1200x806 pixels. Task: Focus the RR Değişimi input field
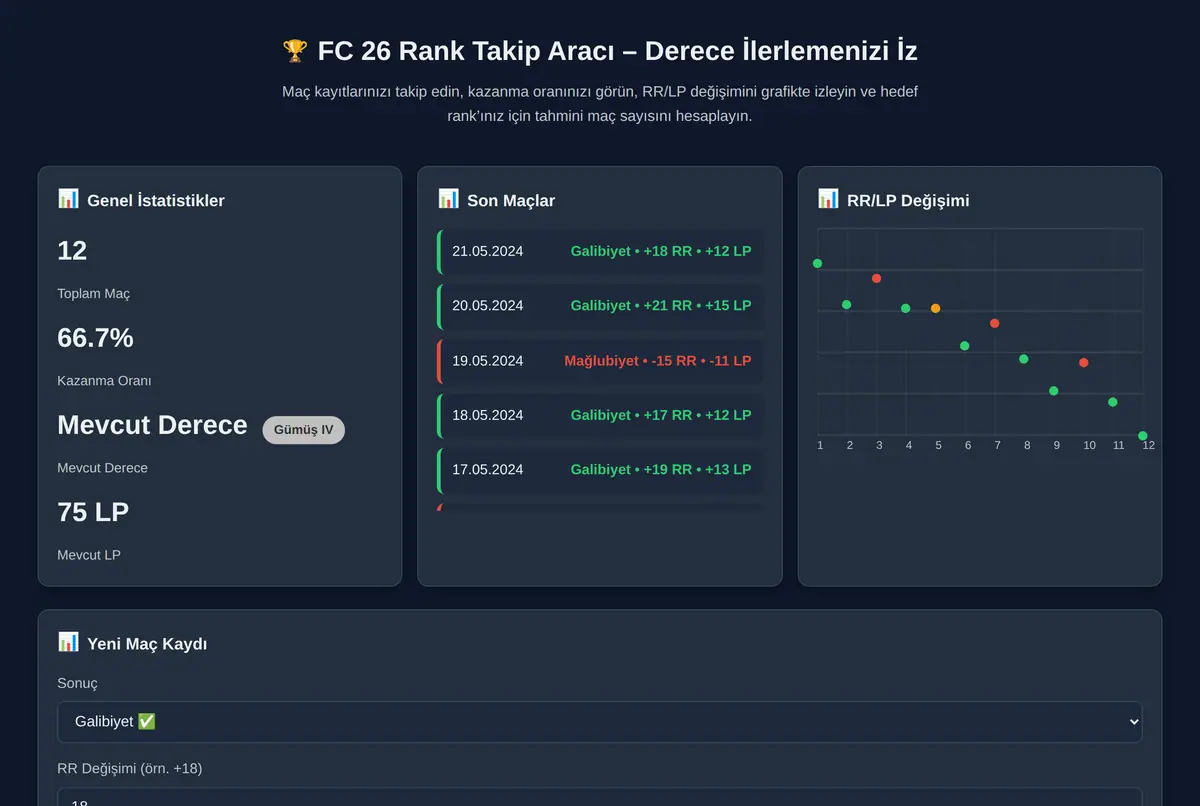600,798
